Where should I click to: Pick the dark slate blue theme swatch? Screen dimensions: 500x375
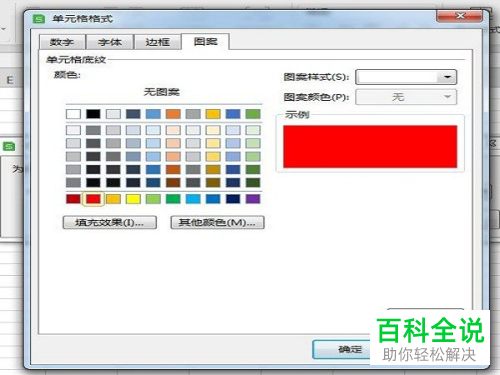tap(133, 114)
